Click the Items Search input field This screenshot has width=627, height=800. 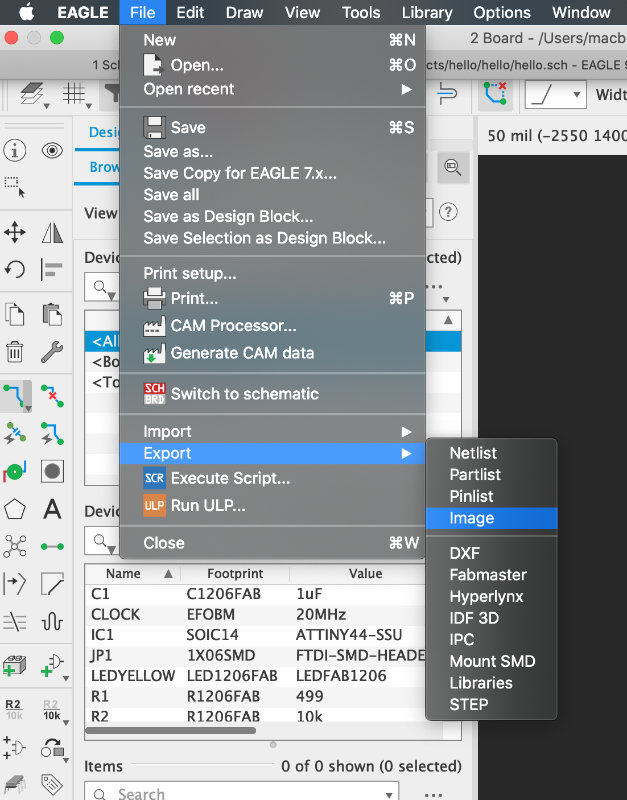241,793
